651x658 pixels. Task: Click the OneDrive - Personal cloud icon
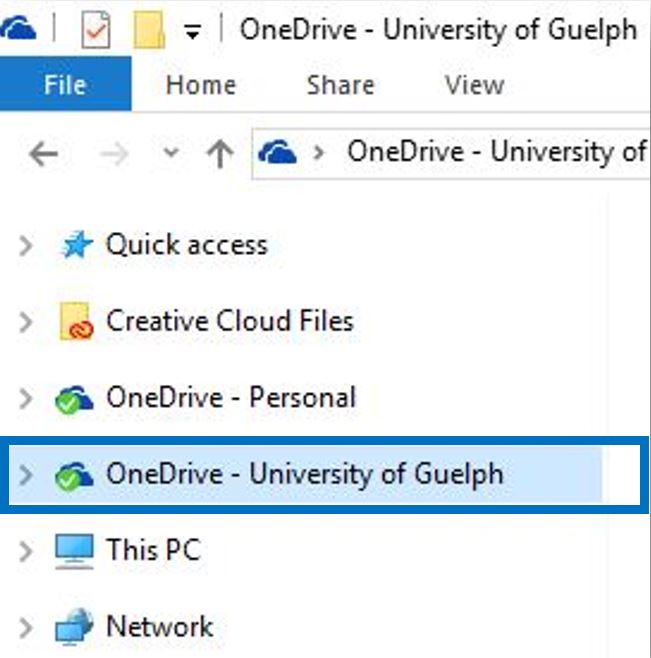pyautogui.click(x=76, y=399)
